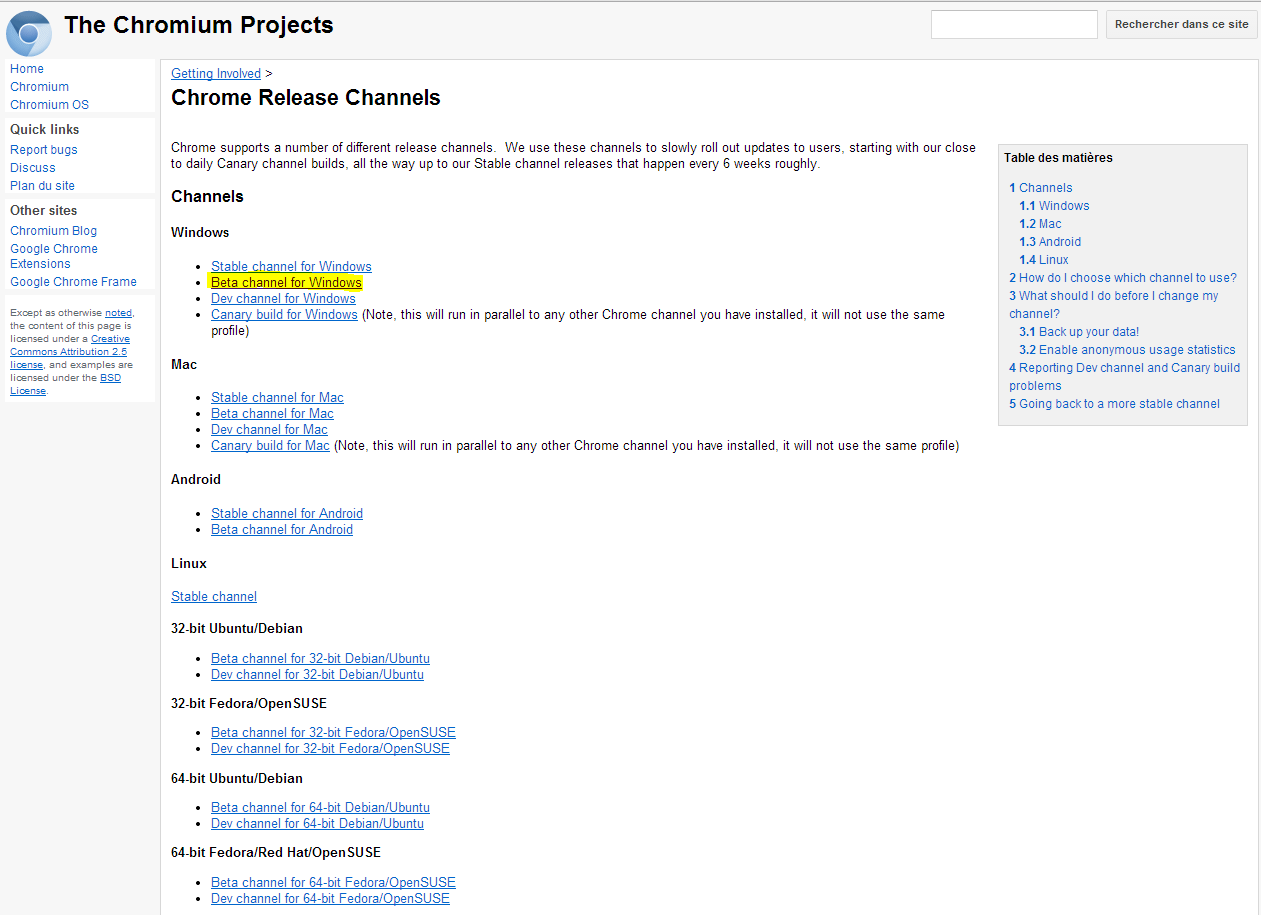Click the 'Chrome Release Channels' page heading
Screen dimensions: 1261x915
point(306,98)
